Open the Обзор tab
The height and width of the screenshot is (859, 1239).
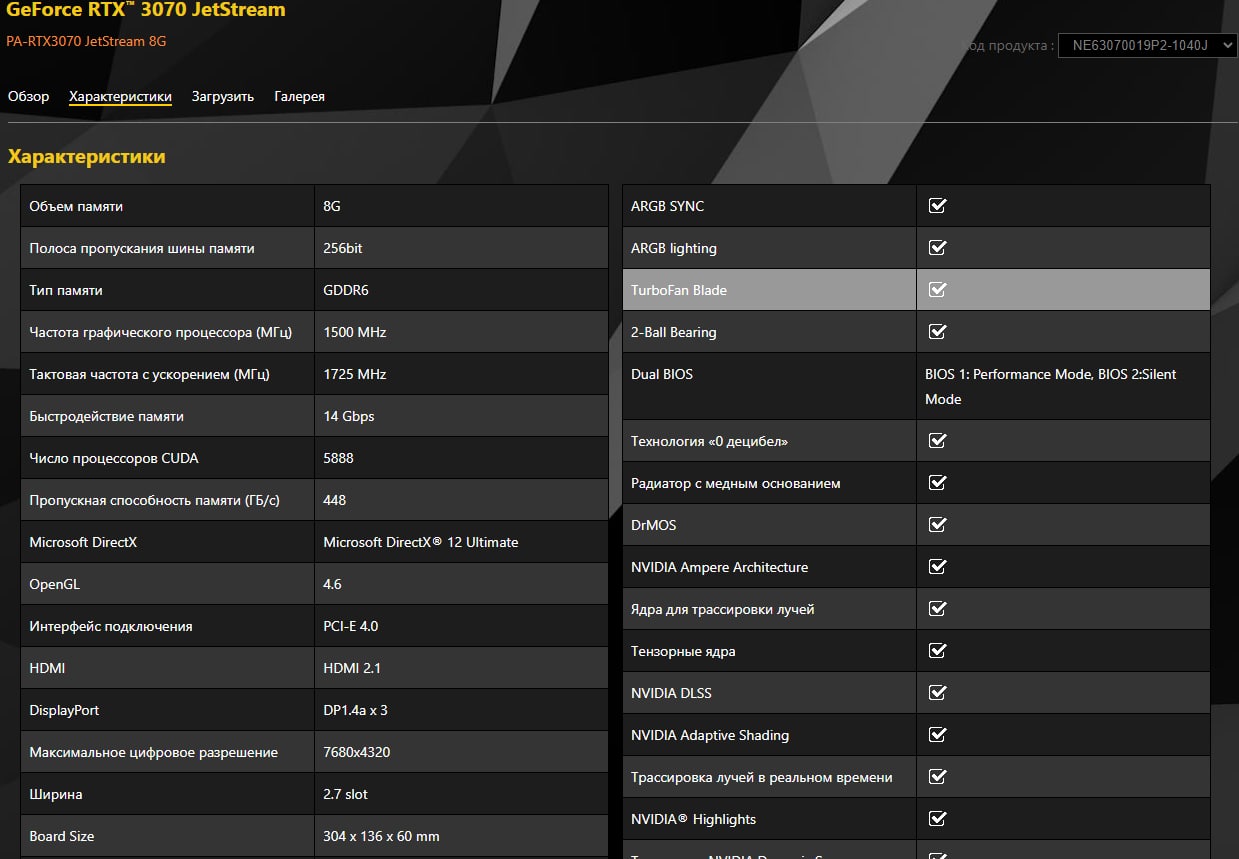(x=28, y=96)
